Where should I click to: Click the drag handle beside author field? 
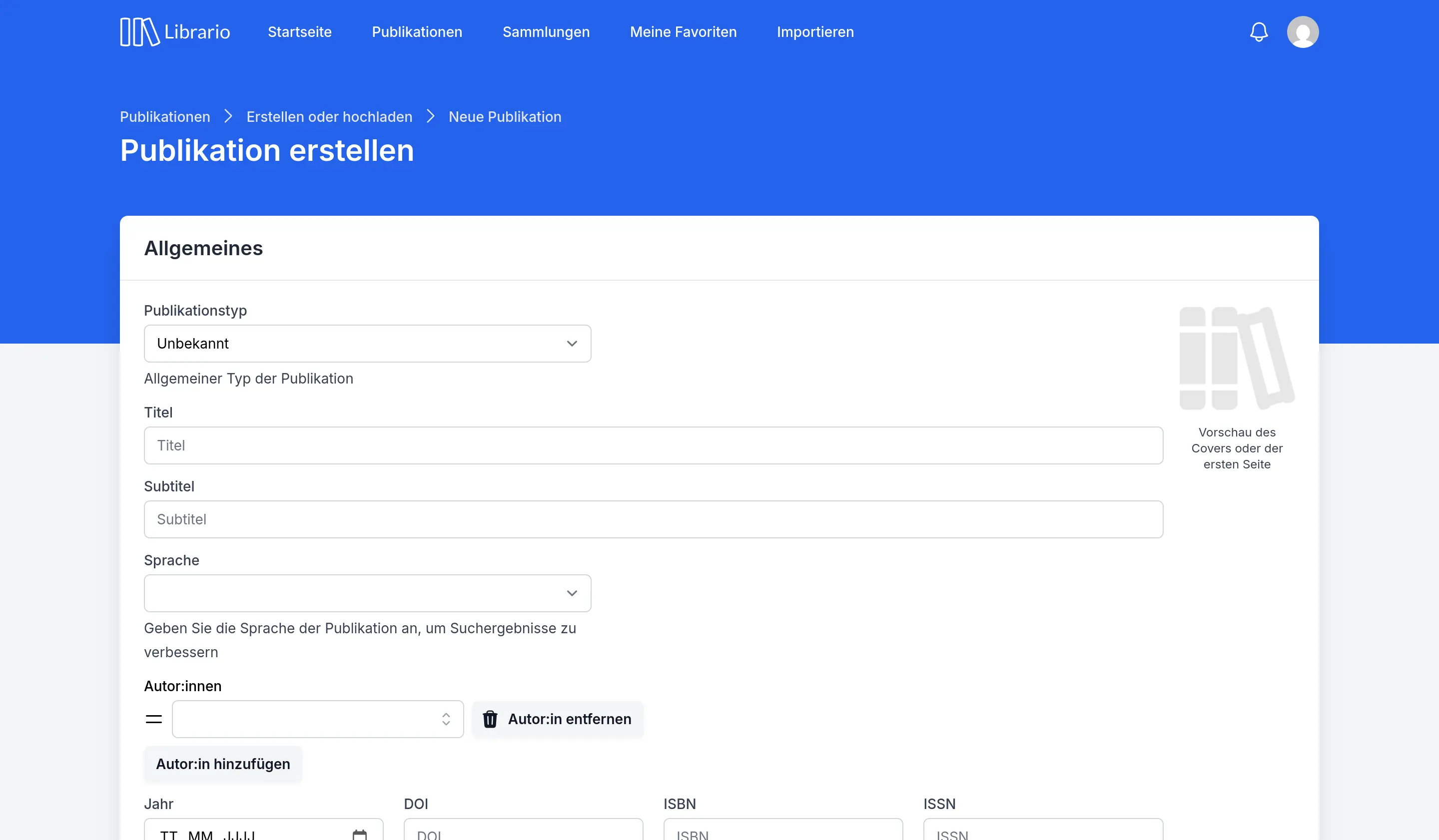[x=153, y=719]
